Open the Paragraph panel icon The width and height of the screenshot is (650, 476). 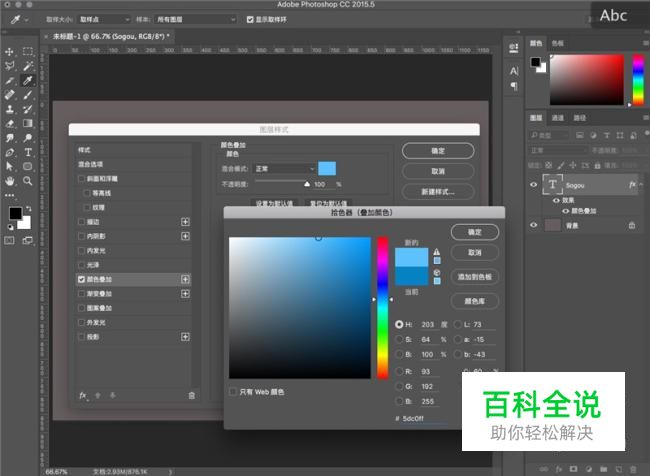tap(514, 86)
